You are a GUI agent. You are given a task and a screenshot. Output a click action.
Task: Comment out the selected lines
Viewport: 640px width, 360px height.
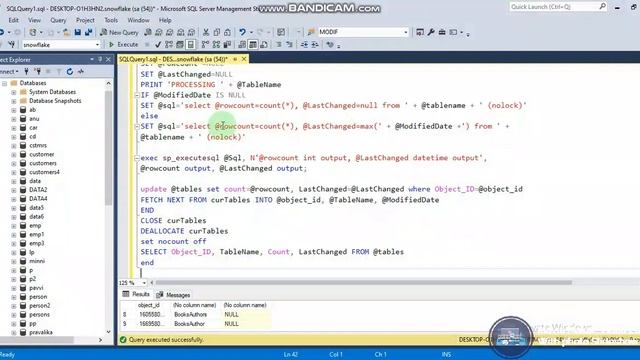pyautogui.click(x=279, y=44)
